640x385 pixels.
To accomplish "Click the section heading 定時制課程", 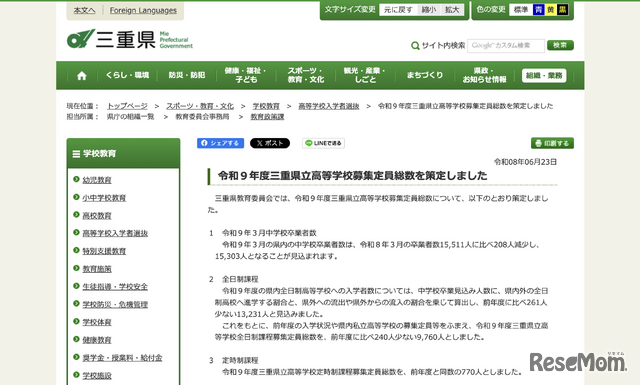I will [240, 361].
